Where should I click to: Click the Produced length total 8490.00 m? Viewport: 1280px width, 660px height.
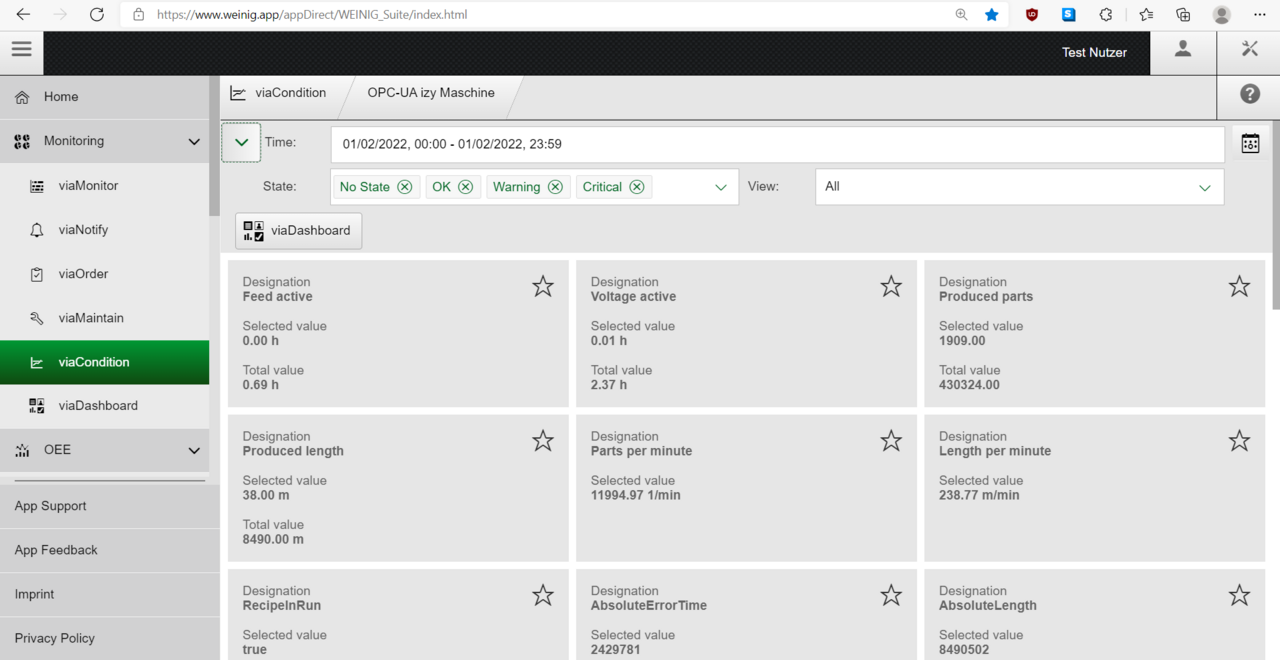[273, 539]
